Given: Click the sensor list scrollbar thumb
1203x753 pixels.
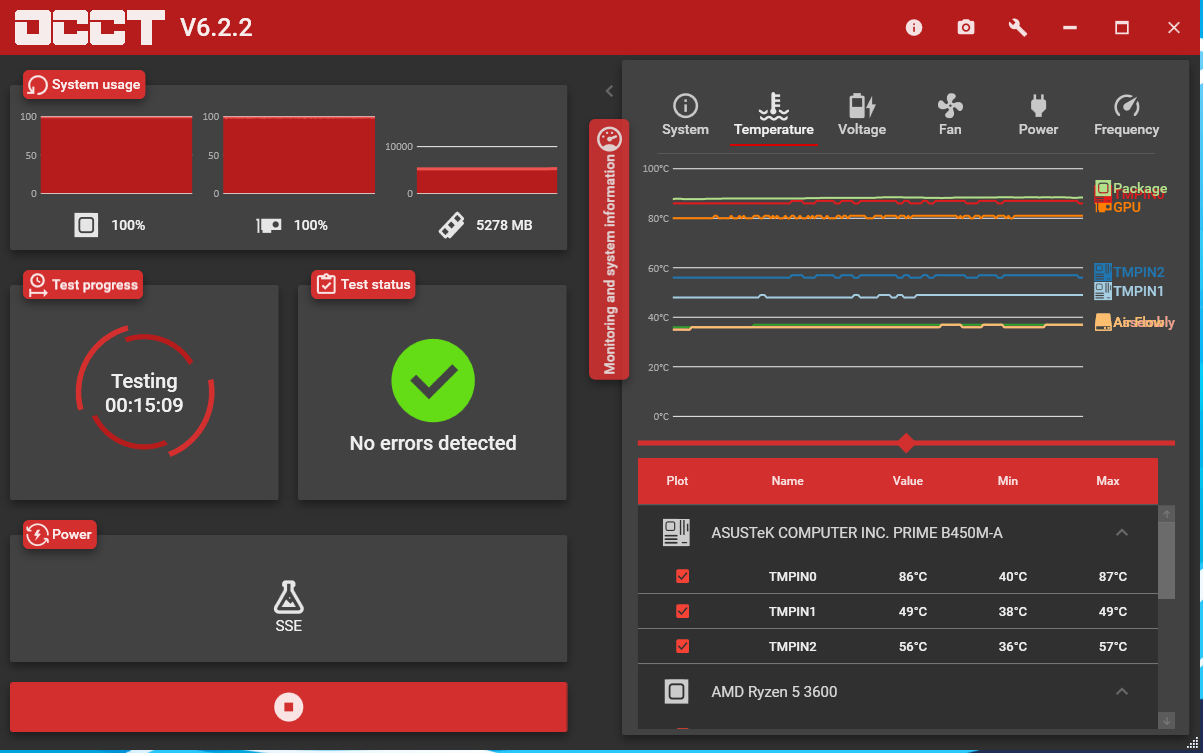Looking at the screenshot, I should 1166,558.
